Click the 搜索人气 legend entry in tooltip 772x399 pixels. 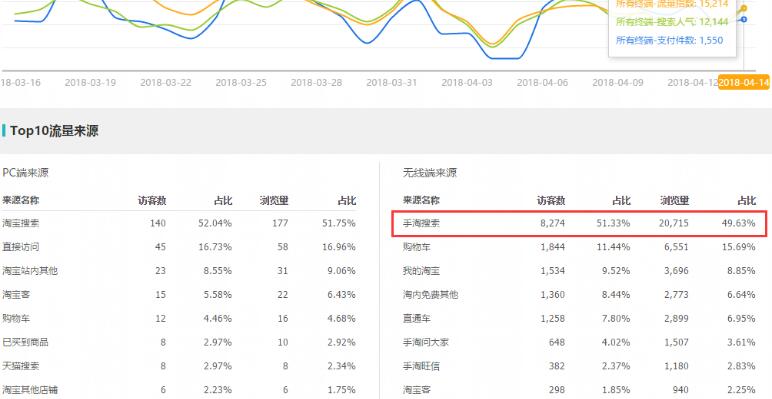point(672,22)
